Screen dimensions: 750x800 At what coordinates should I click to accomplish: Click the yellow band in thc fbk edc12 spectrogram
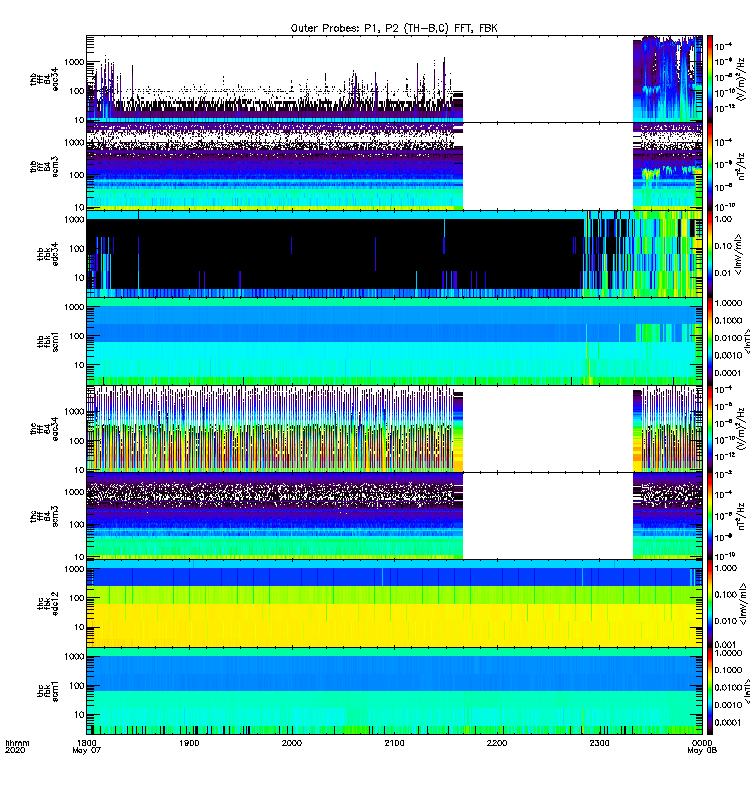(x=394, y=625)
